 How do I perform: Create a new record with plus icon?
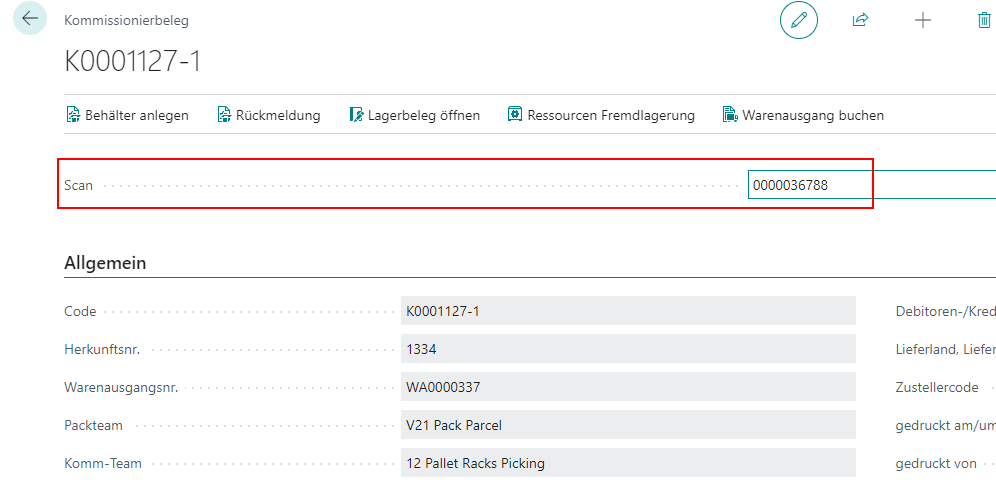(922, 20)
